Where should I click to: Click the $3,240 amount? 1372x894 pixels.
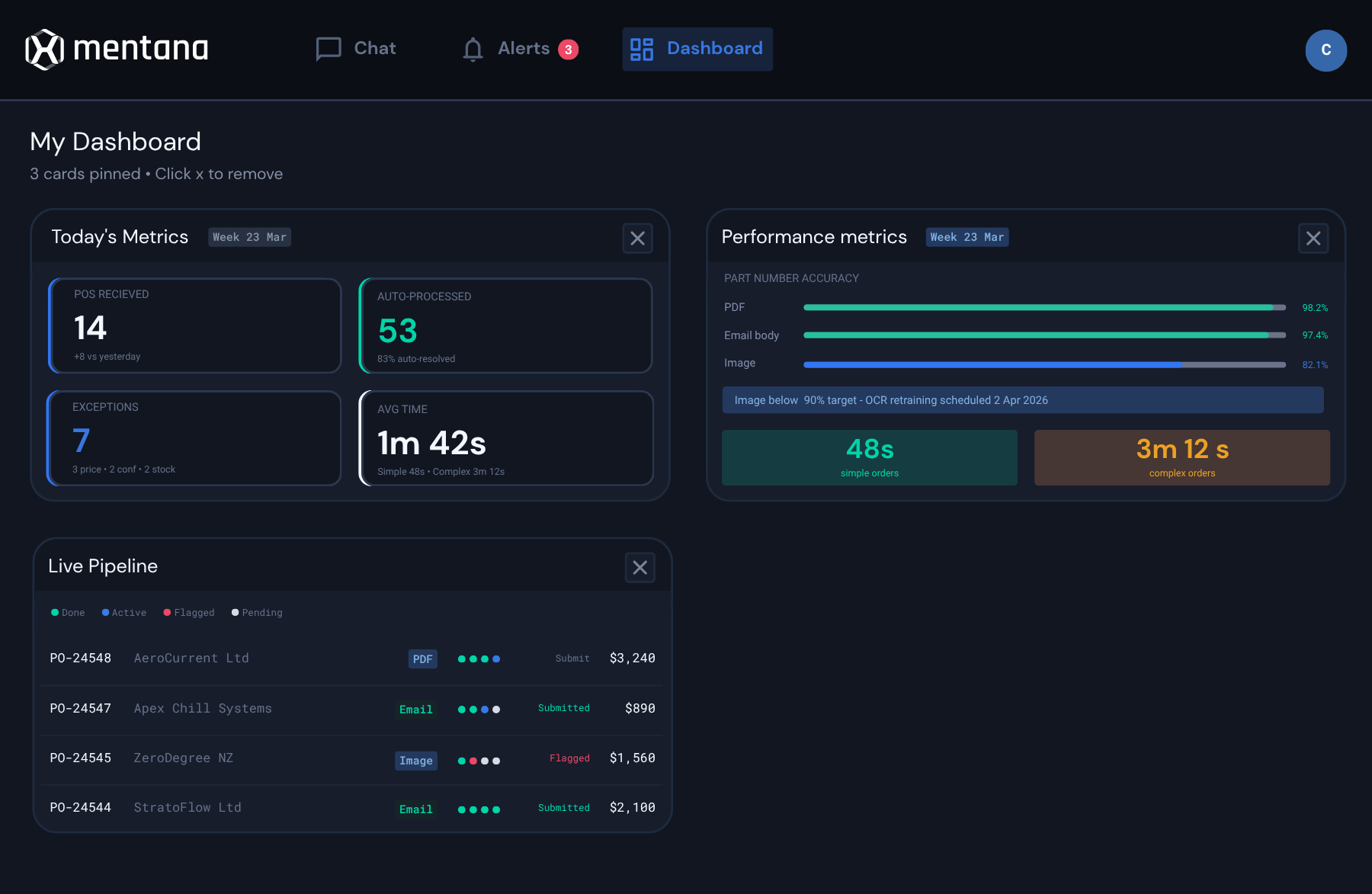pos(633,658)
